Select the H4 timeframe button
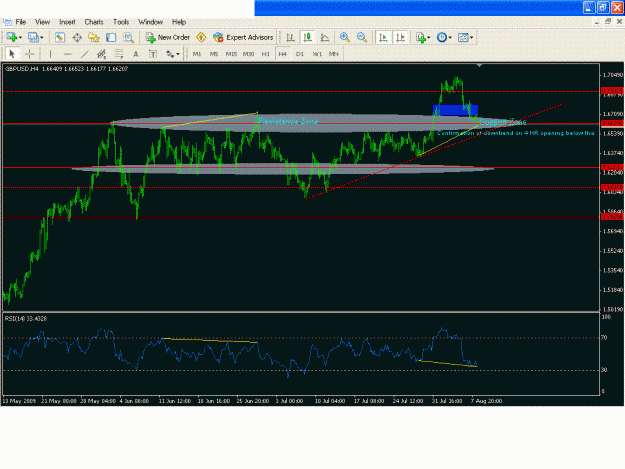This screenshot has height=469, width=625. 283,54
